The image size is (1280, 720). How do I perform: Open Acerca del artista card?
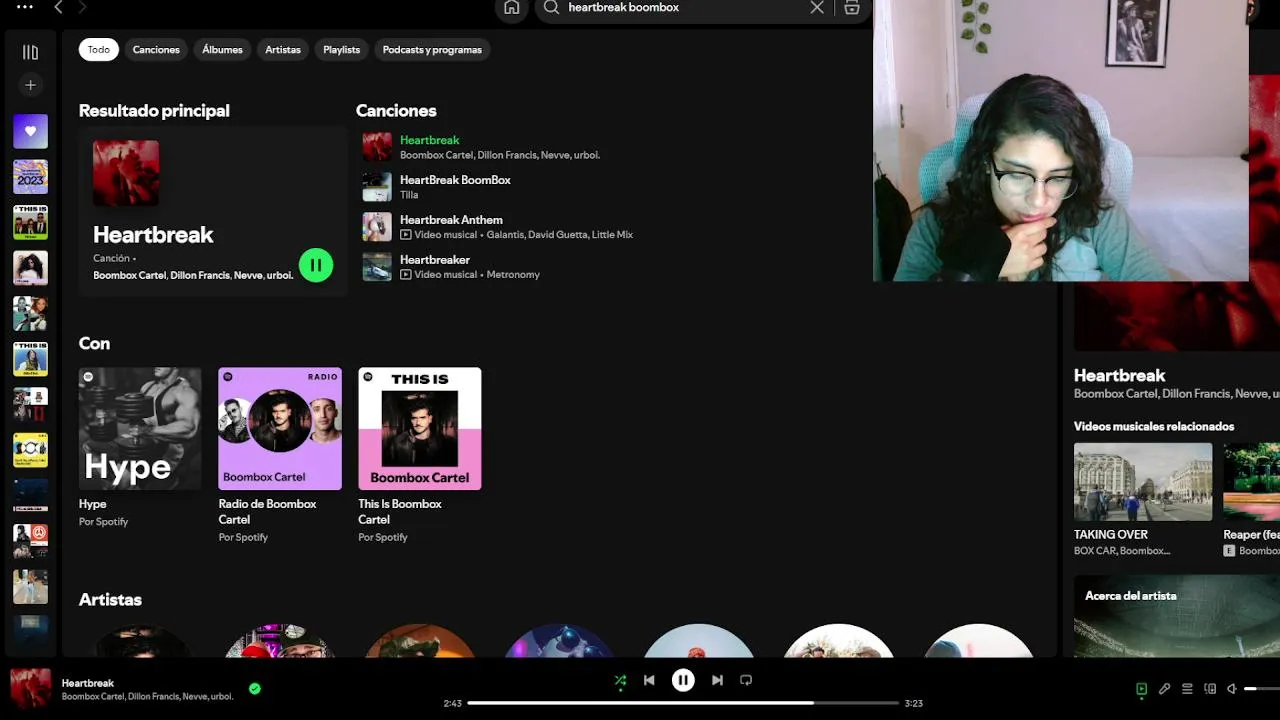coord(1177,616)
